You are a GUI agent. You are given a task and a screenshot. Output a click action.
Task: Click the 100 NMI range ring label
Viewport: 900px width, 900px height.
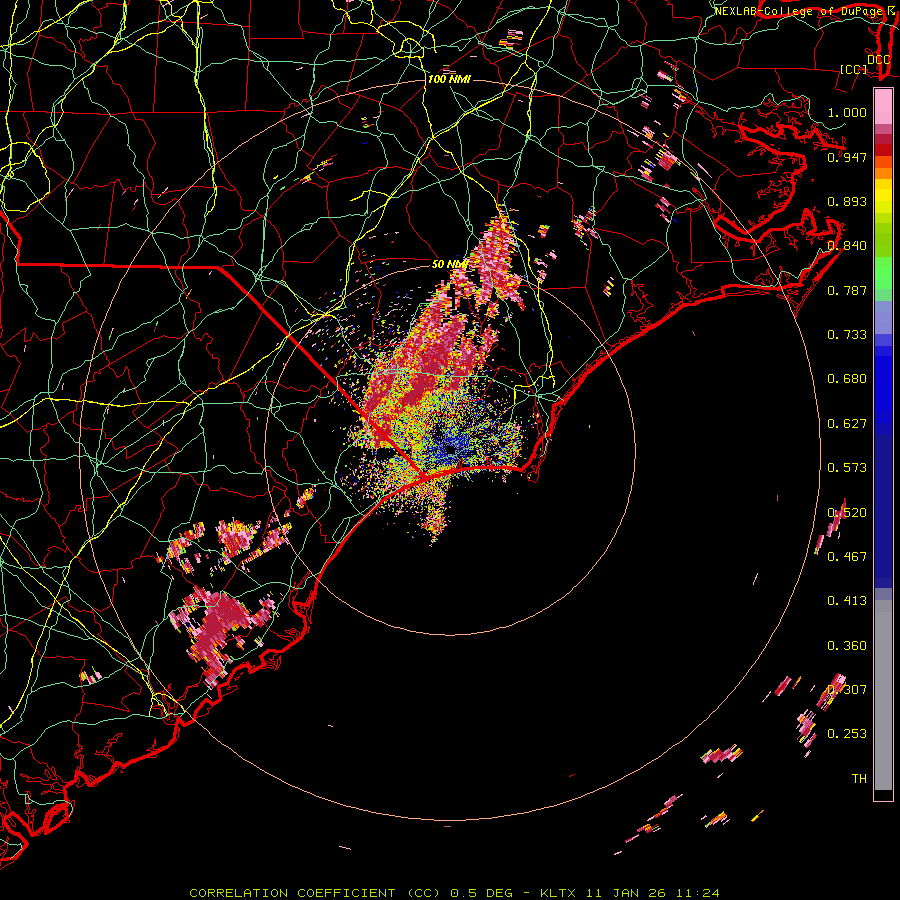[449, 79]
